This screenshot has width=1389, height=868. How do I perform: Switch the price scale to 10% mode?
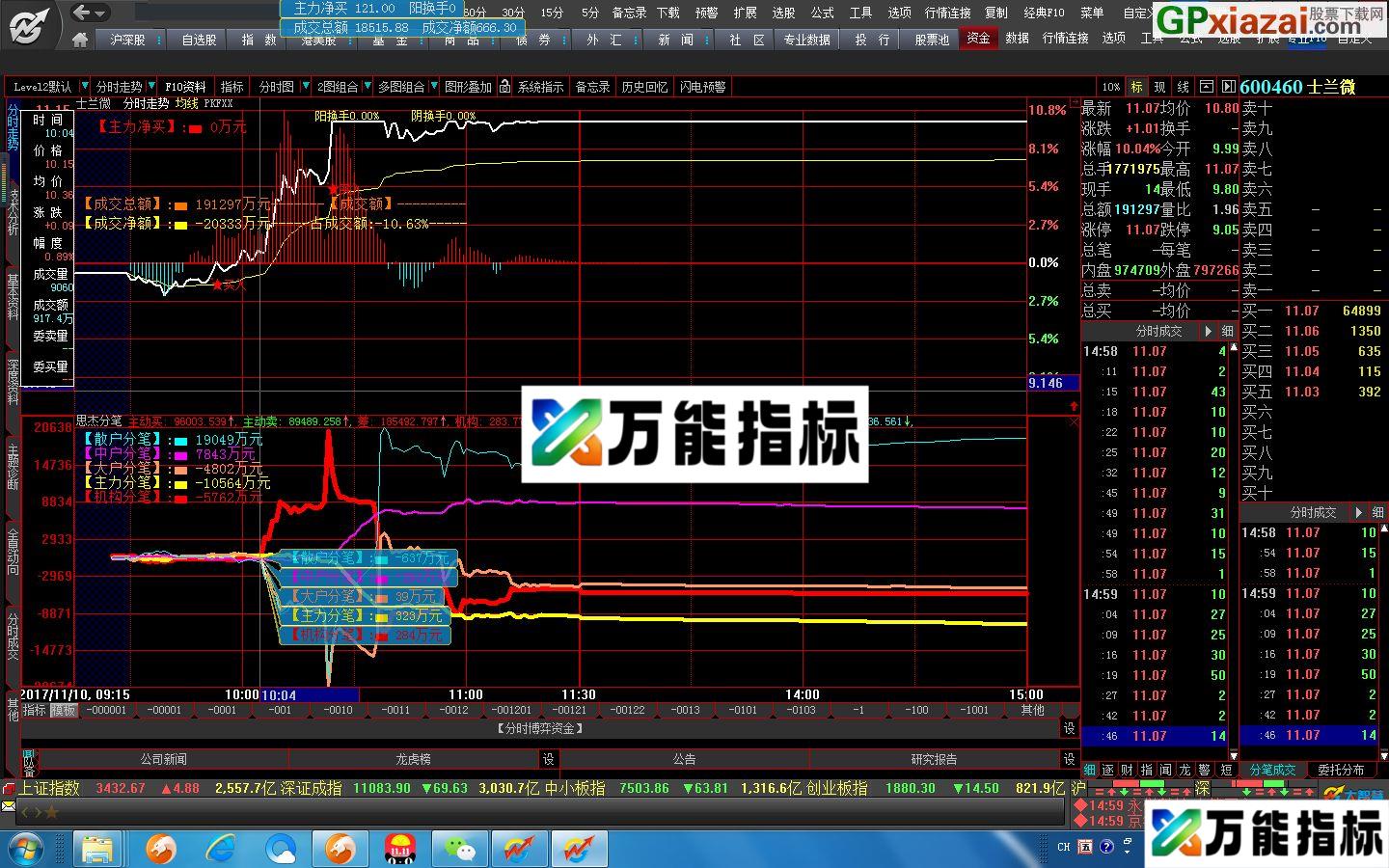tap(1110, 86)
